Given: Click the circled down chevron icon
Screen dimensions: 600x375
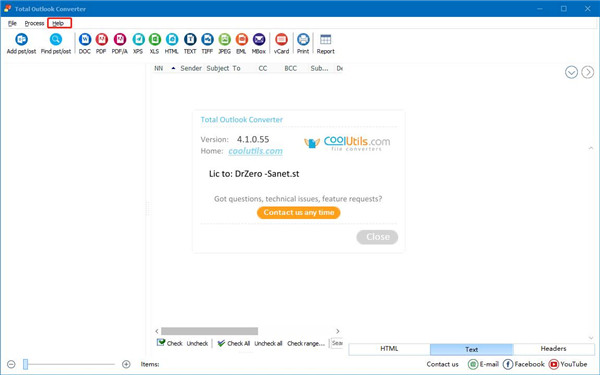Looking at the screenshot, I should coord(571,72).
